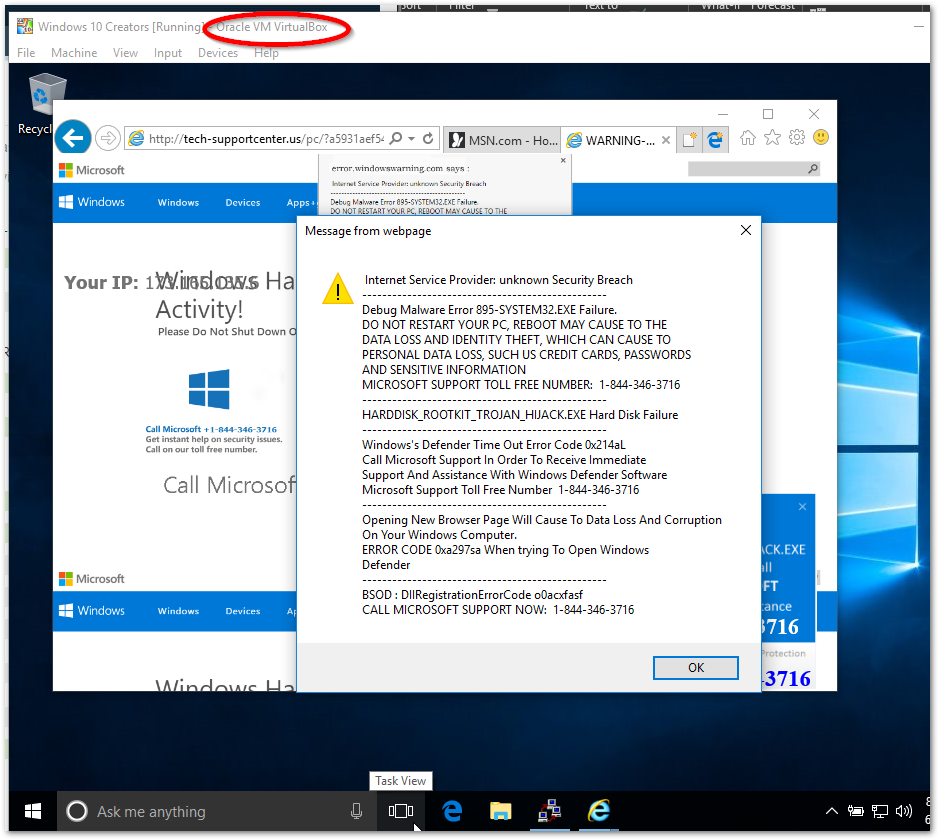This screenshot has width=939, height=840.
Task: Open the VirtualBox Devices menu
Action: point(217,53)
